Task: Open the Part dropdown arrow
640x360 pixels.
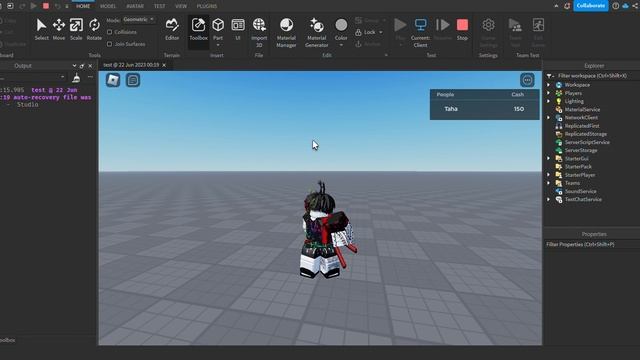Action: pos(218,45)
